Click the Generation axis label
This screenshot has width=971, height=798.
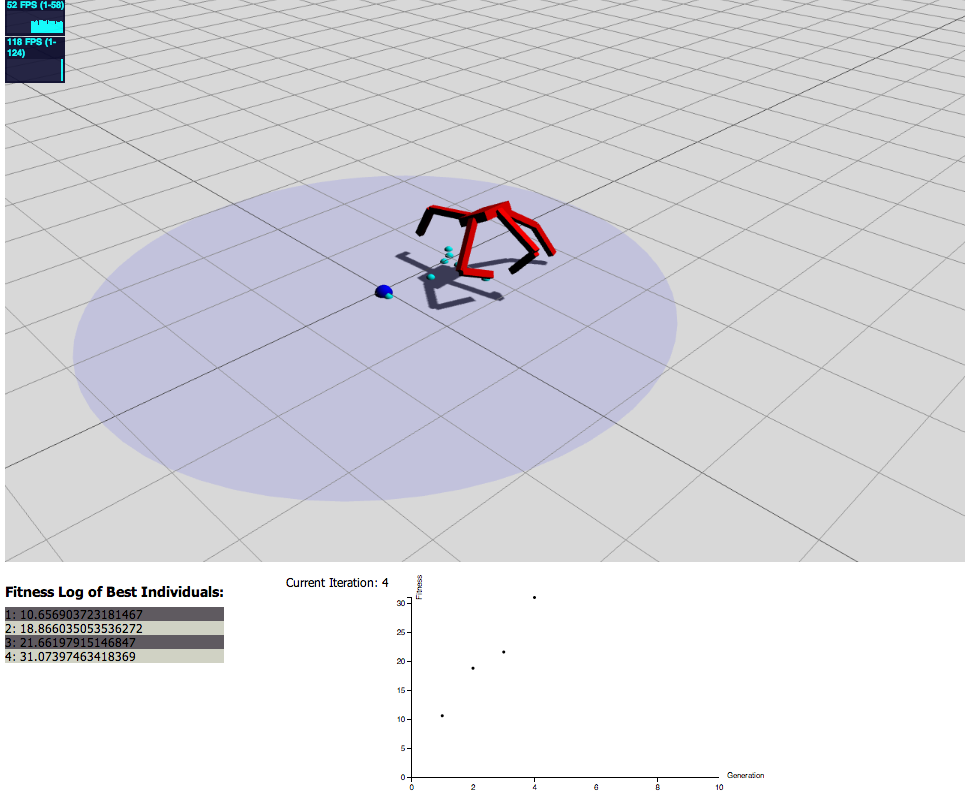[x=746, y=775]
